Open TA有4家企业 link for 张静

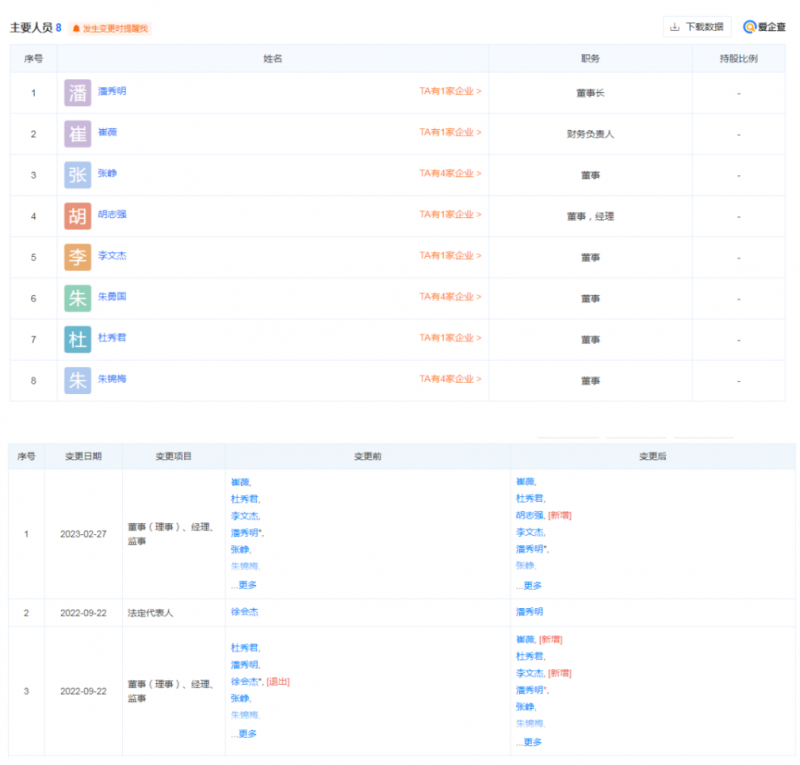(450, 173)
